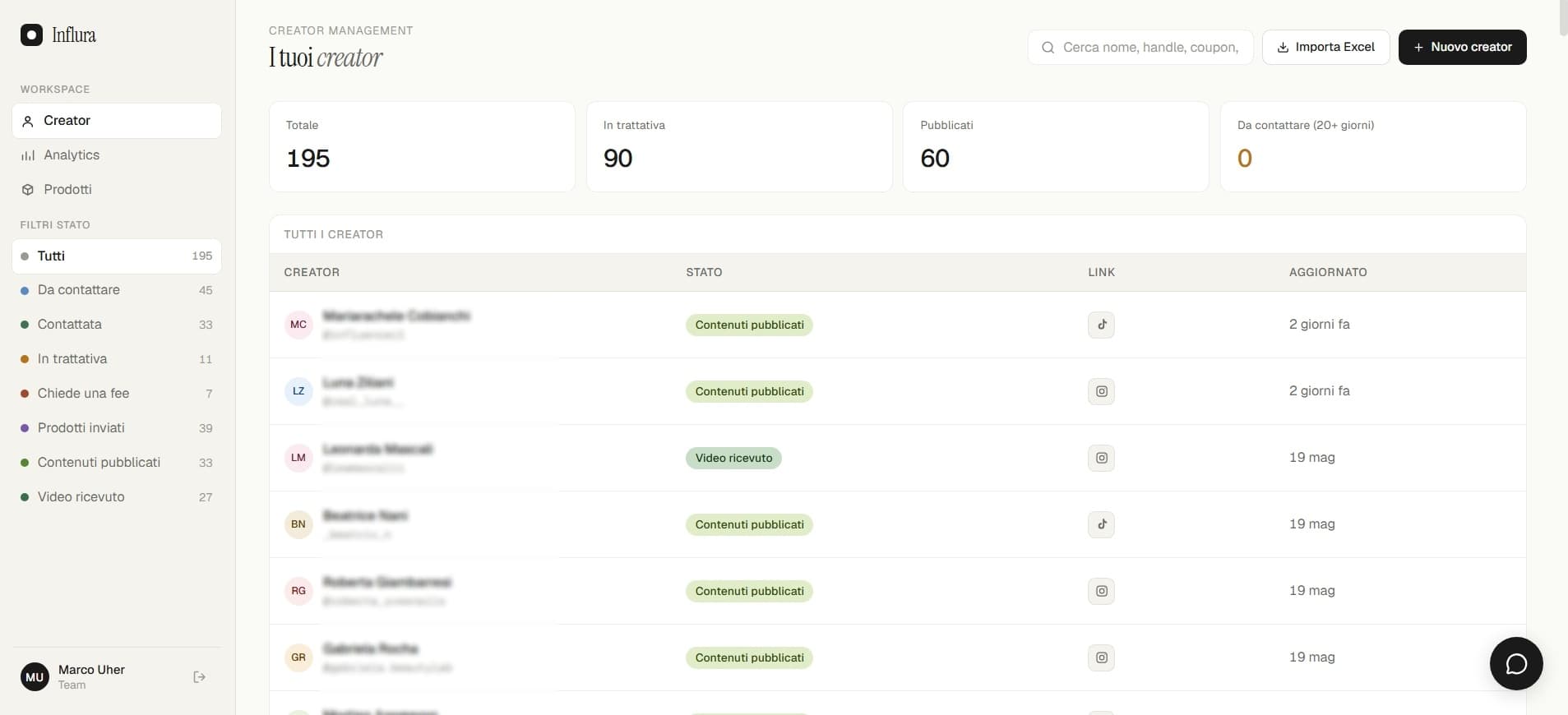Open TikTok link in the MC row

coord(1102,325)
